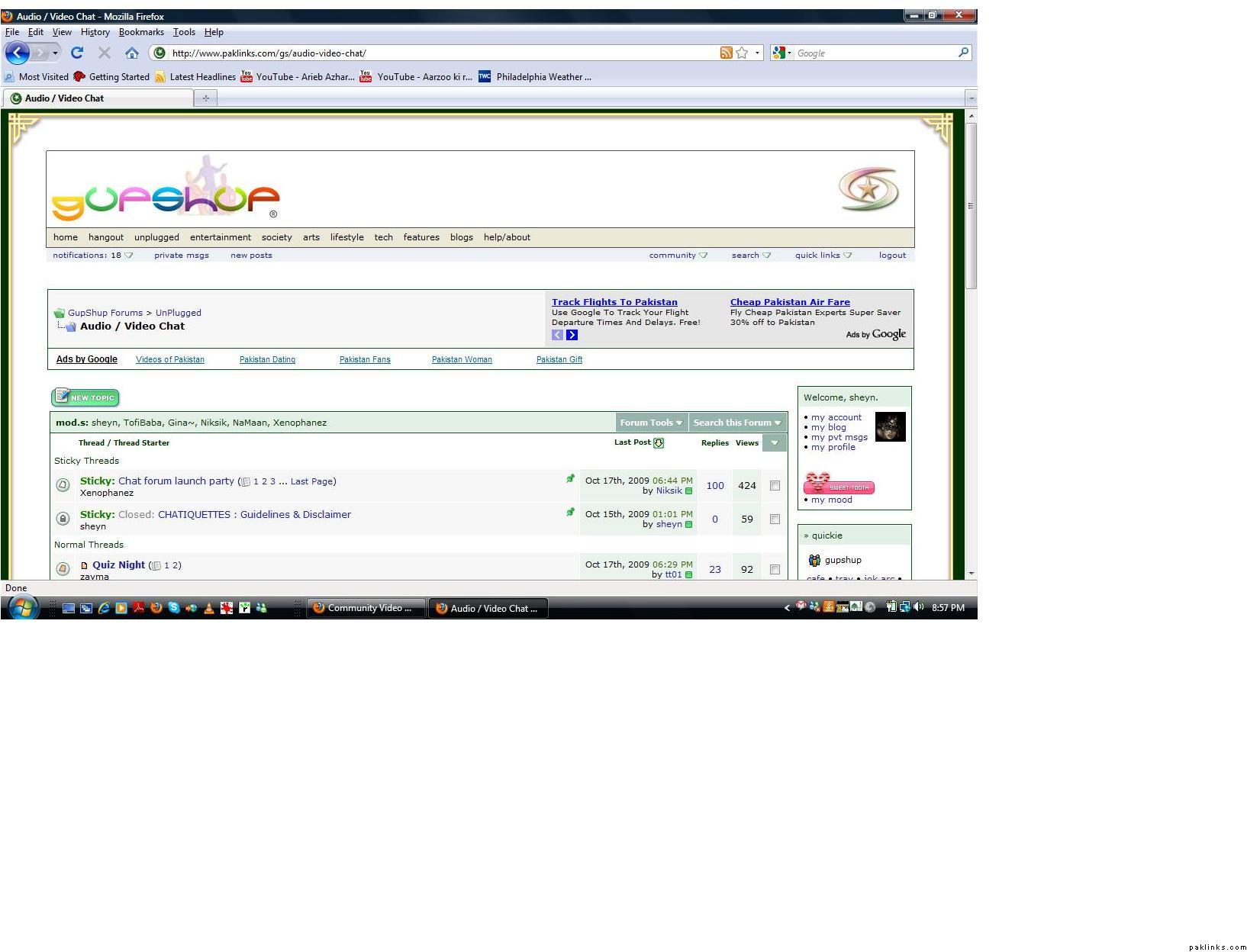Image resolution: width=1247 pixels, height=952 pixels.
Task: Open the entertainment nav menu item
Action: (x=220, y=237)
